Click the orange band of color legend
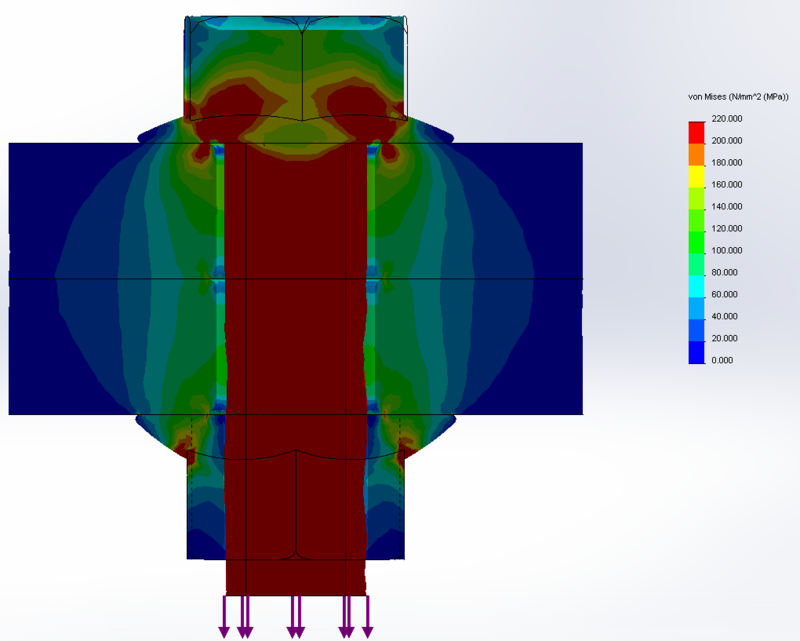 [x=696, y=155]
